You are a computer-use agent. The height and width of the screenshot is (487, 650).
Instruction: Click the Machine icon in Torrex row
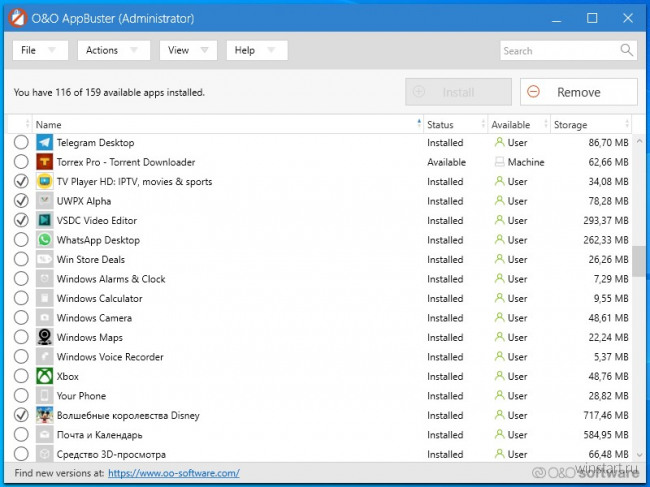click(x=500, y=162)
